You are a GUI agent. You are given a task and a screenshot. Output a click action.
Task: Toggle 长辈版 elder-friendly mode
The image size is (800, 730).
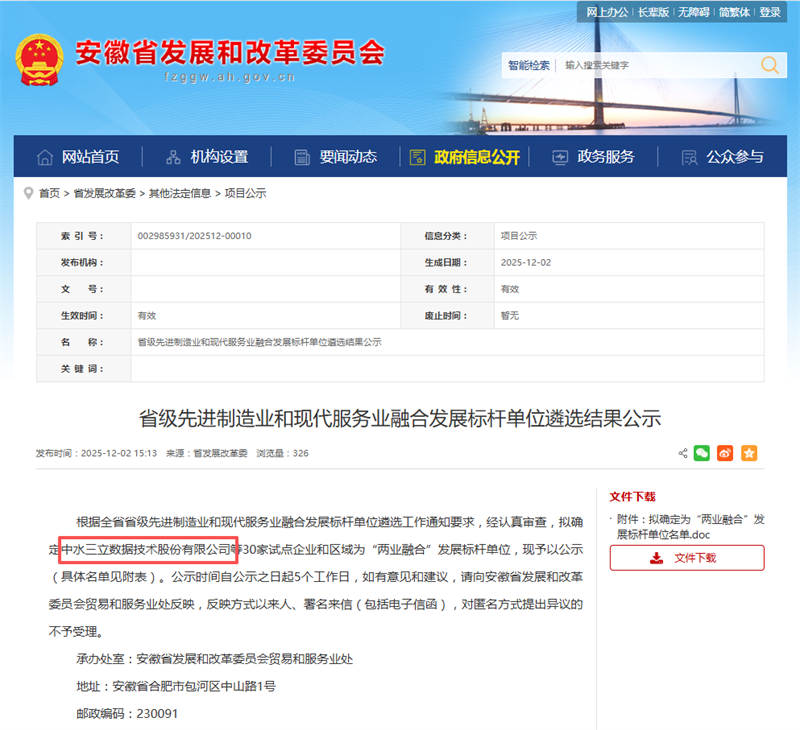[x=652, y=12]
